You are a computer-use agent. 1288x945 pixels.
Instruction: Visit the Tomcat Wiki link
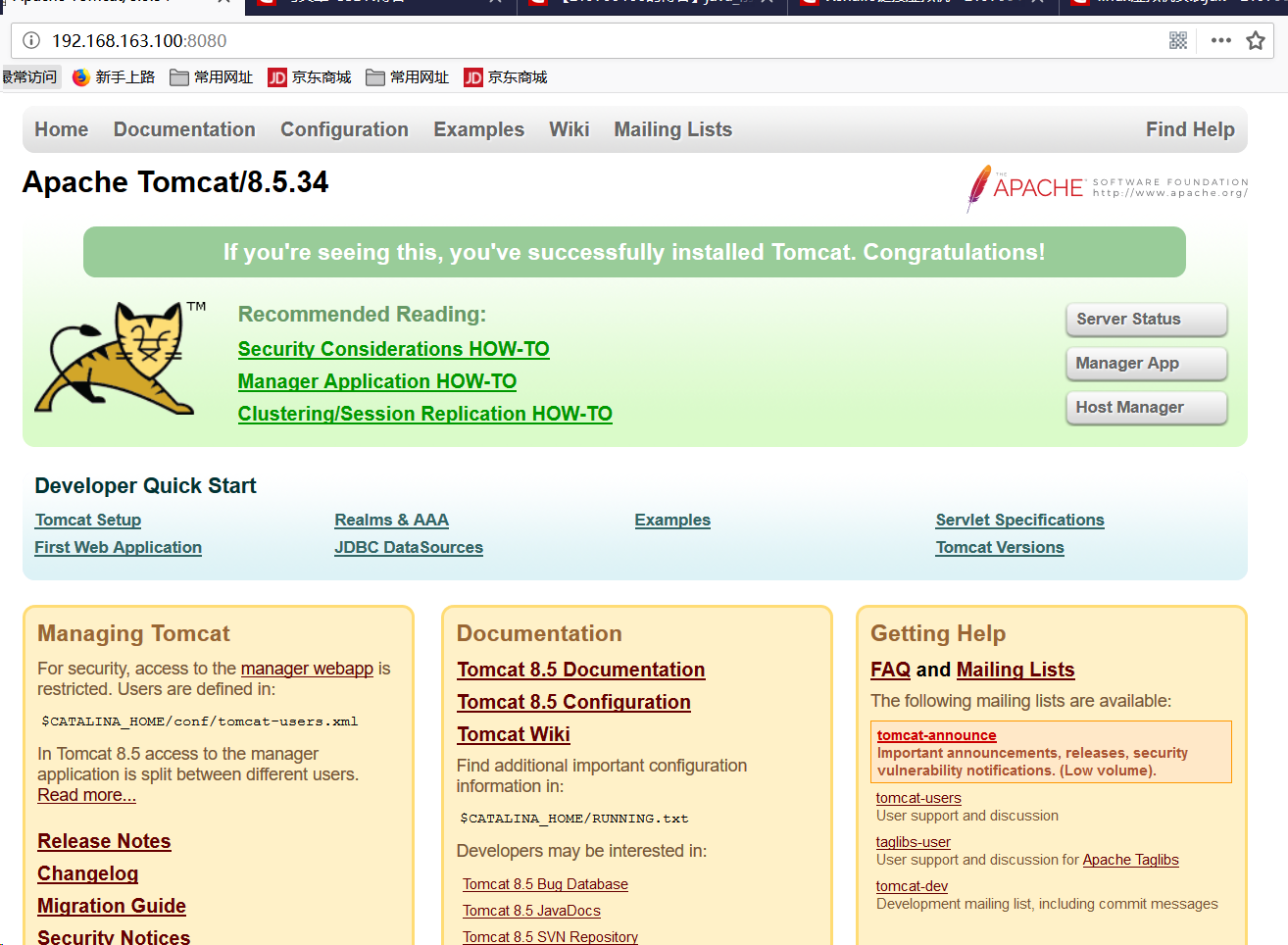[x=514, y=734]
